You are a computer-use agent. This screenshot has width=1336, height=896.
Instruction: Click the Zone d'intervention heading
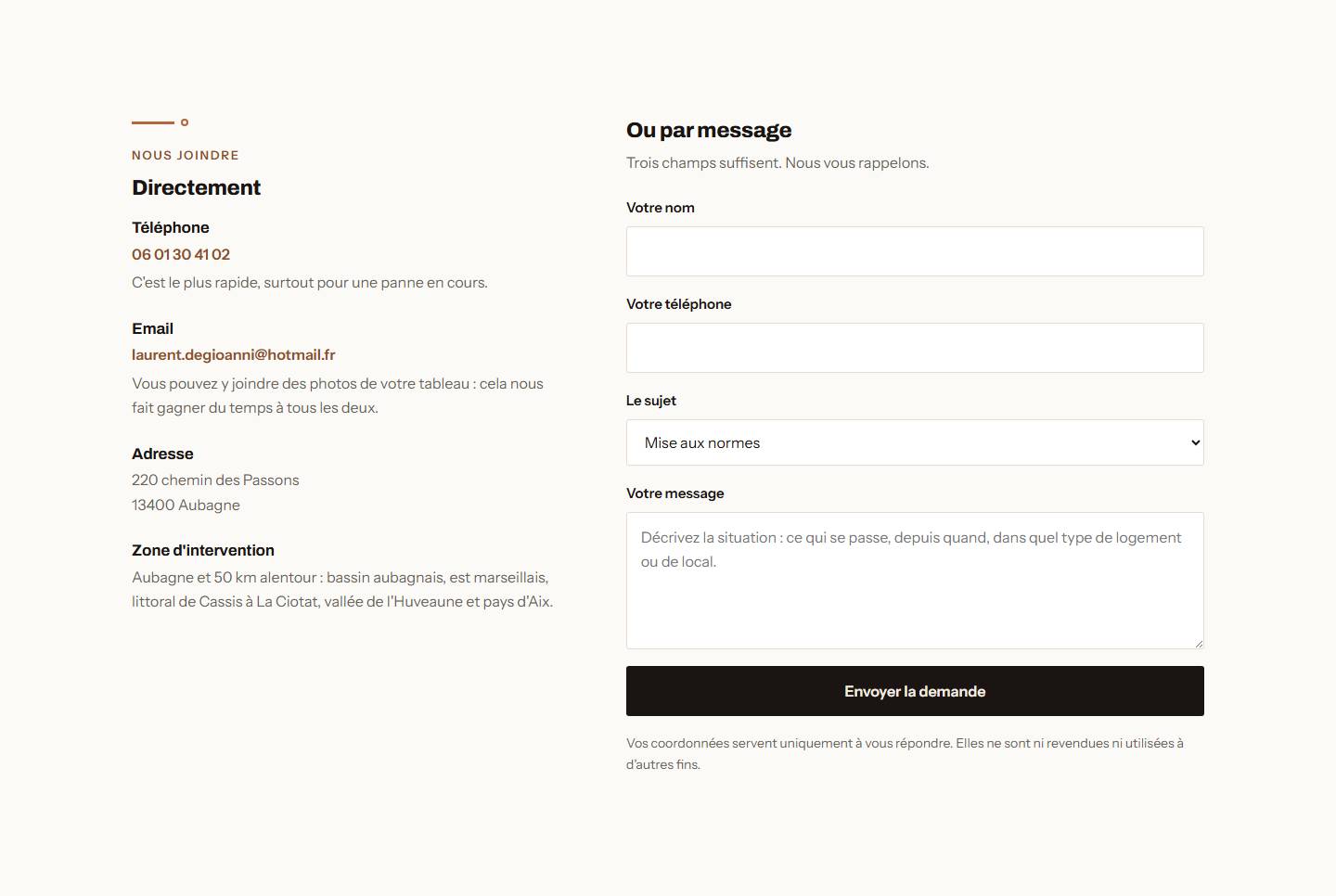pyautogui.click(x=203, y=550)
